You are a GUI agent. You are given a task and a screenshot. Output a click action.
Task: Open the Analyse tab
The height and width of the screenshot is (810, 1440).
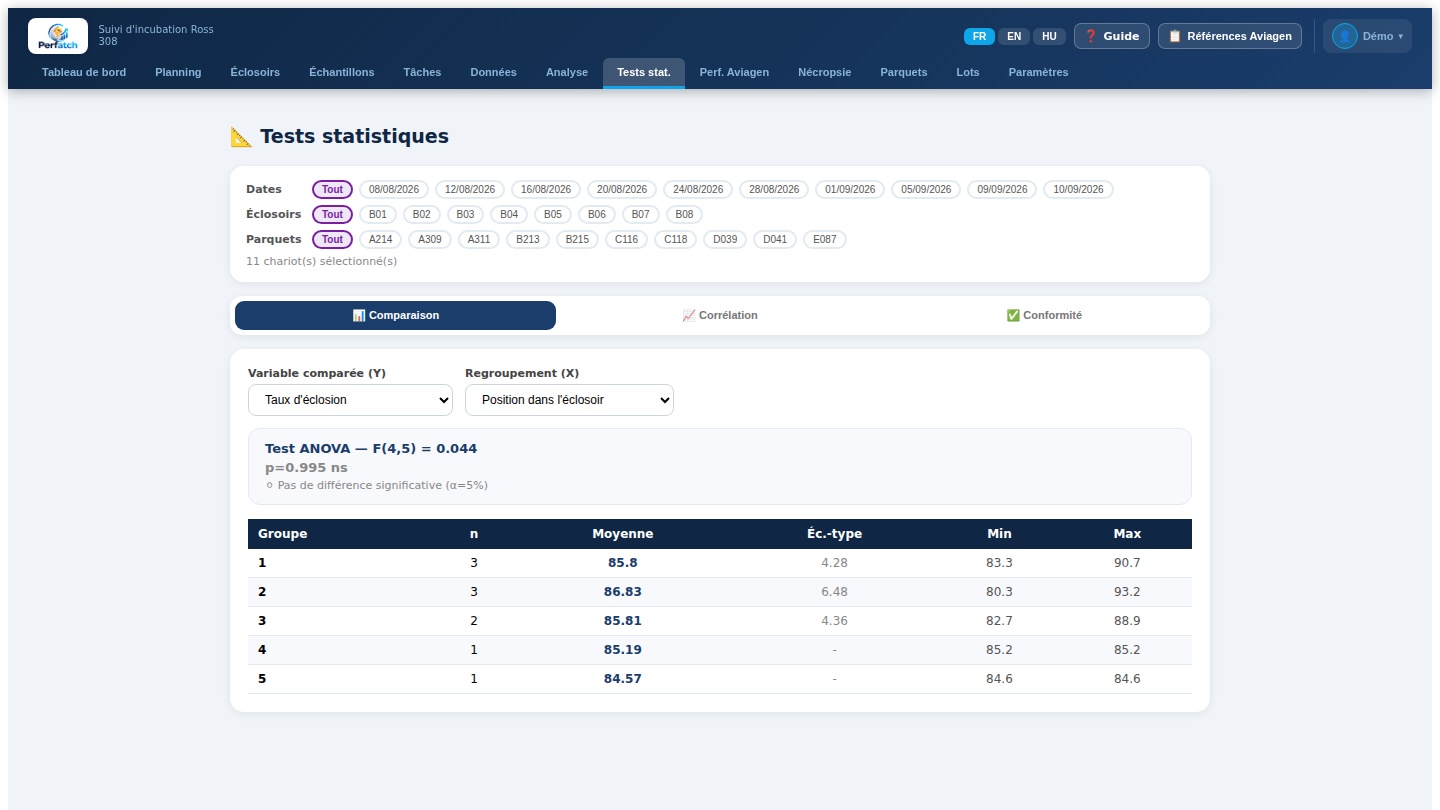(567, 73)
